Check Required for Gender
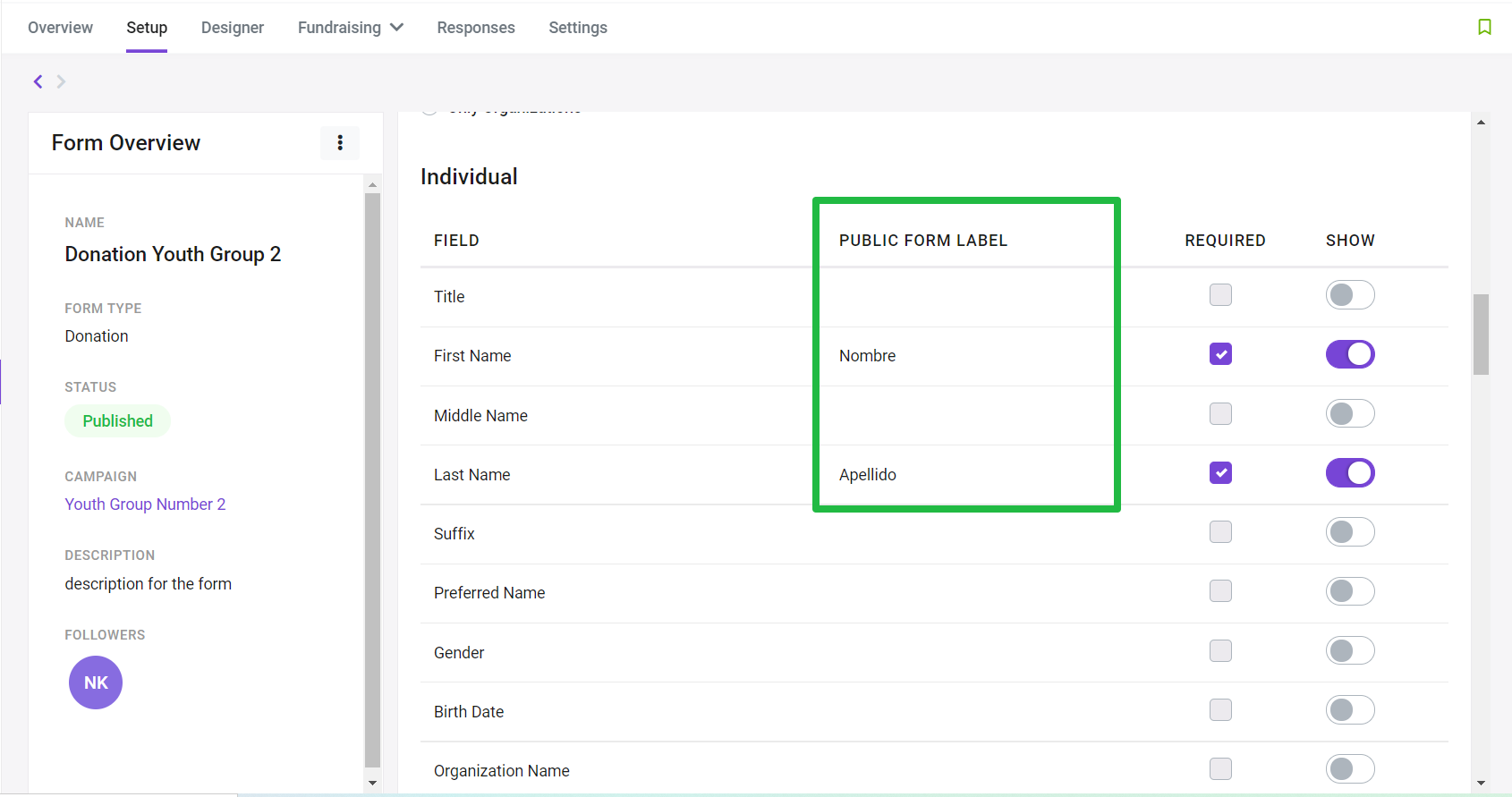1512x797 pixels. [1220, 650]
